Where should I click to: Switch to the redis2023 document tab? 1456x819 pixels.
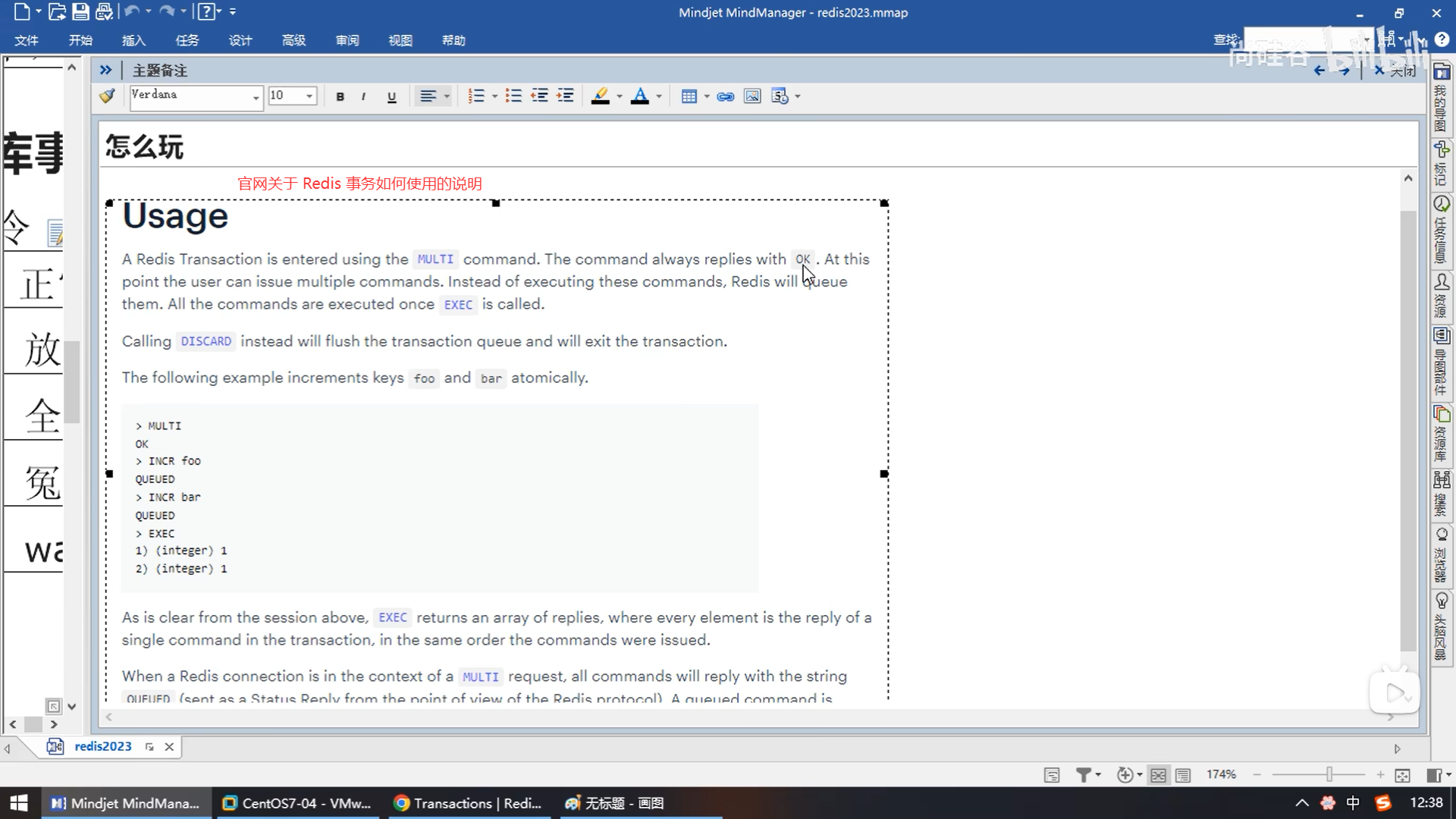coord(102,746)
